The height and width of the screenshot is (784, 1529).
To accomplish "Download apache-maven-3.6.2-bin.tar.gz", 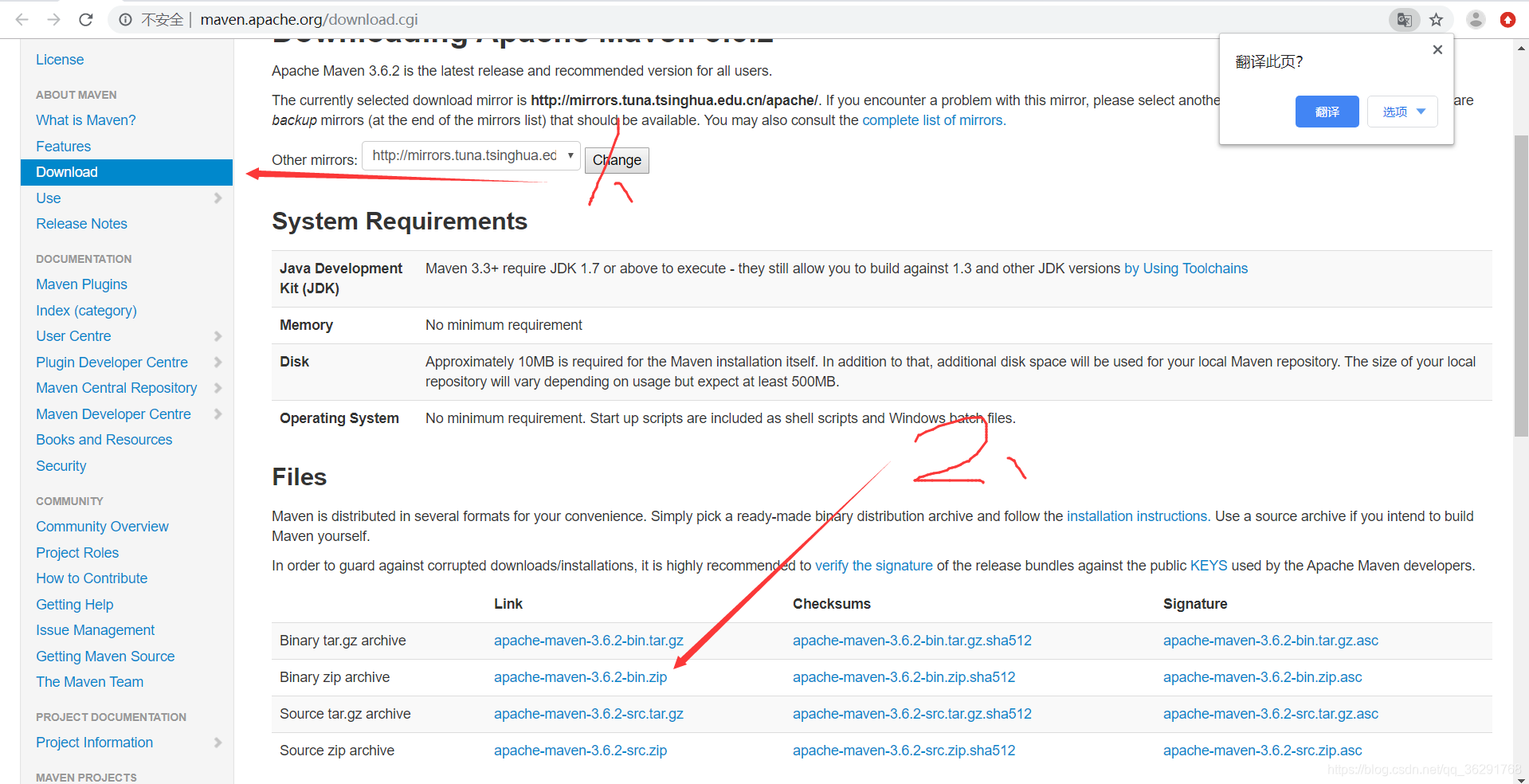I will [589, 641].
